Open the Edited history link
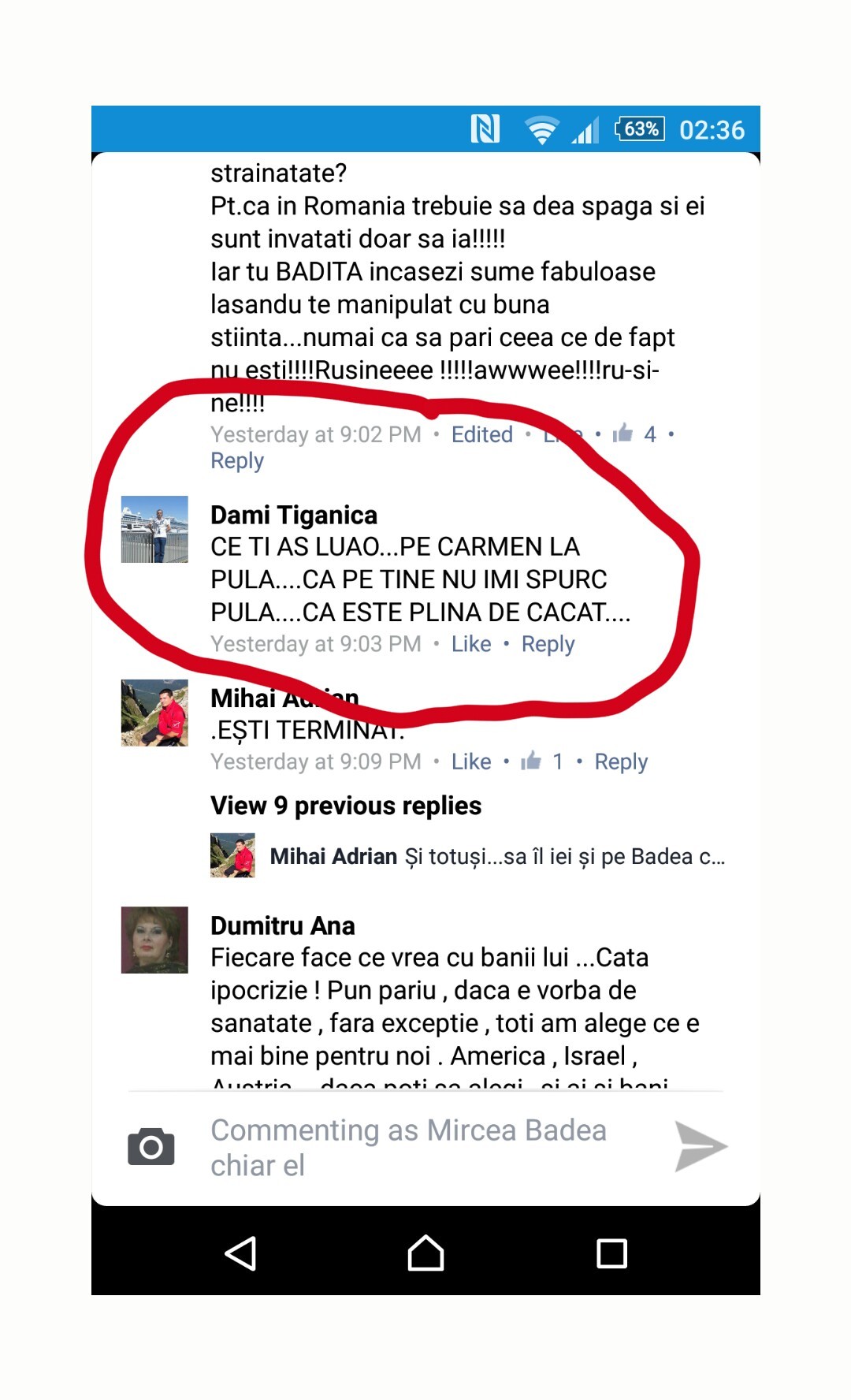 [x=482, y=434]
